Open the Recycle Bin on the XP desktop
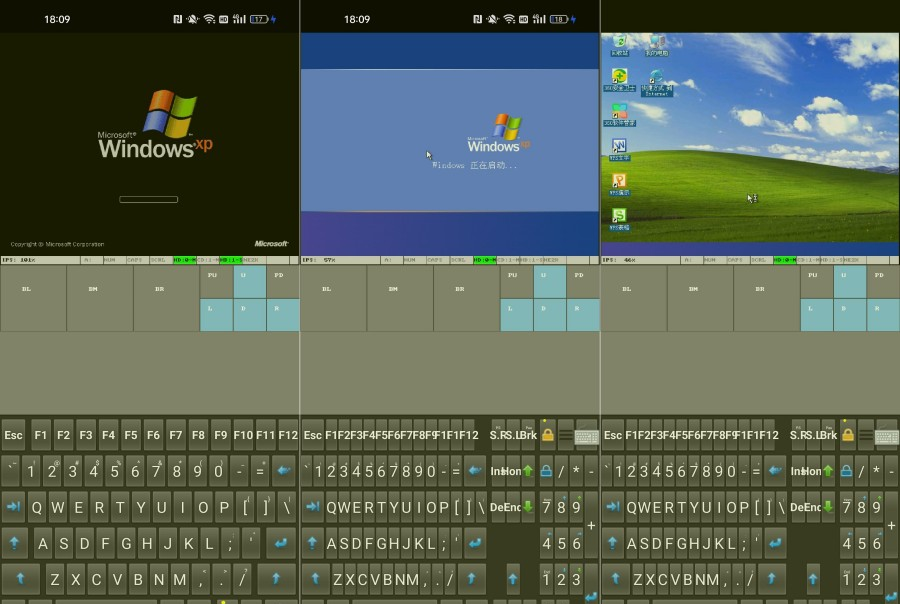900x604 pixels. (619, 45)
